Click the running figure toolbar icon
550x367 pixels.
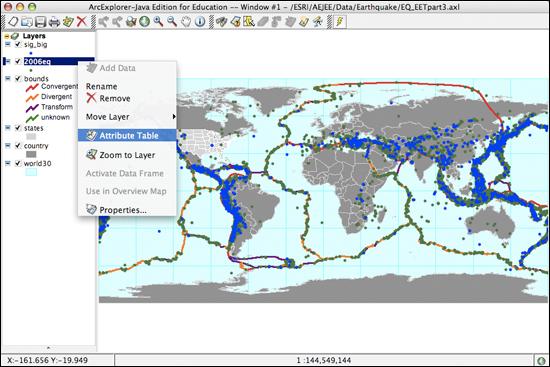pyautogui.click(x=317, y=22)
